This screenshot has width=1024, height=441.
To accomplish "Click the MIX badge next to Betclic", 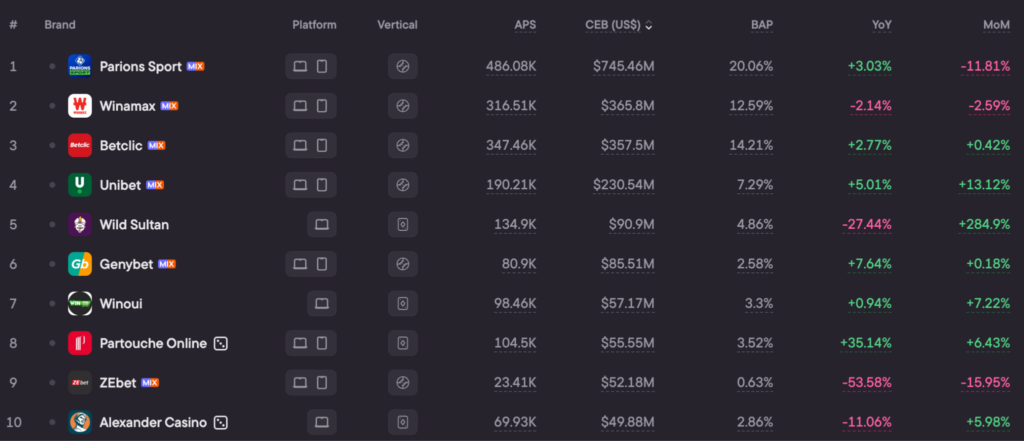I will pyautogui.click(x=156, y=145).
